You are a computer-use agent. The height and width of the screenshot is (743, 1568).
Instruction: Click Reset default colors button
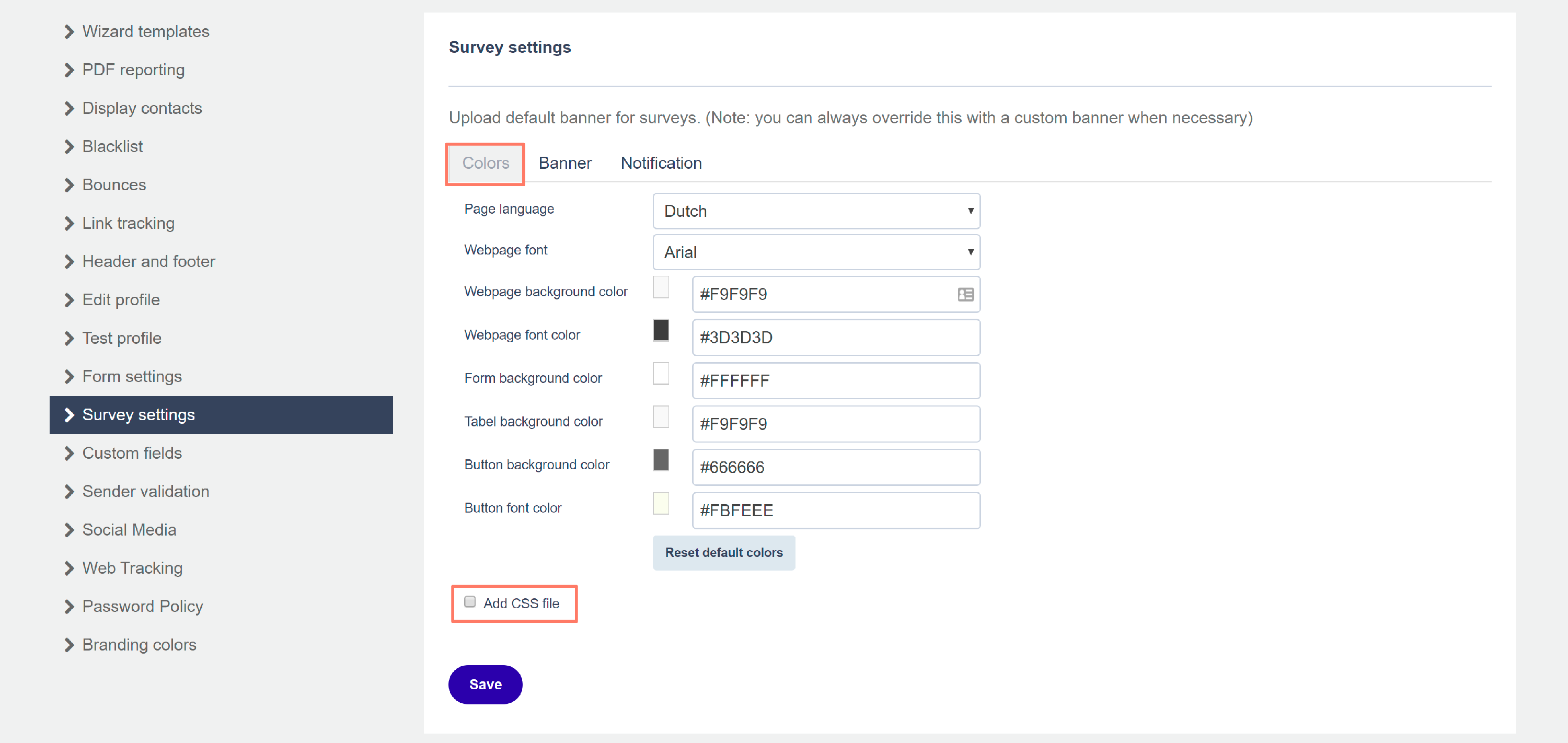(x=723, y=552)
